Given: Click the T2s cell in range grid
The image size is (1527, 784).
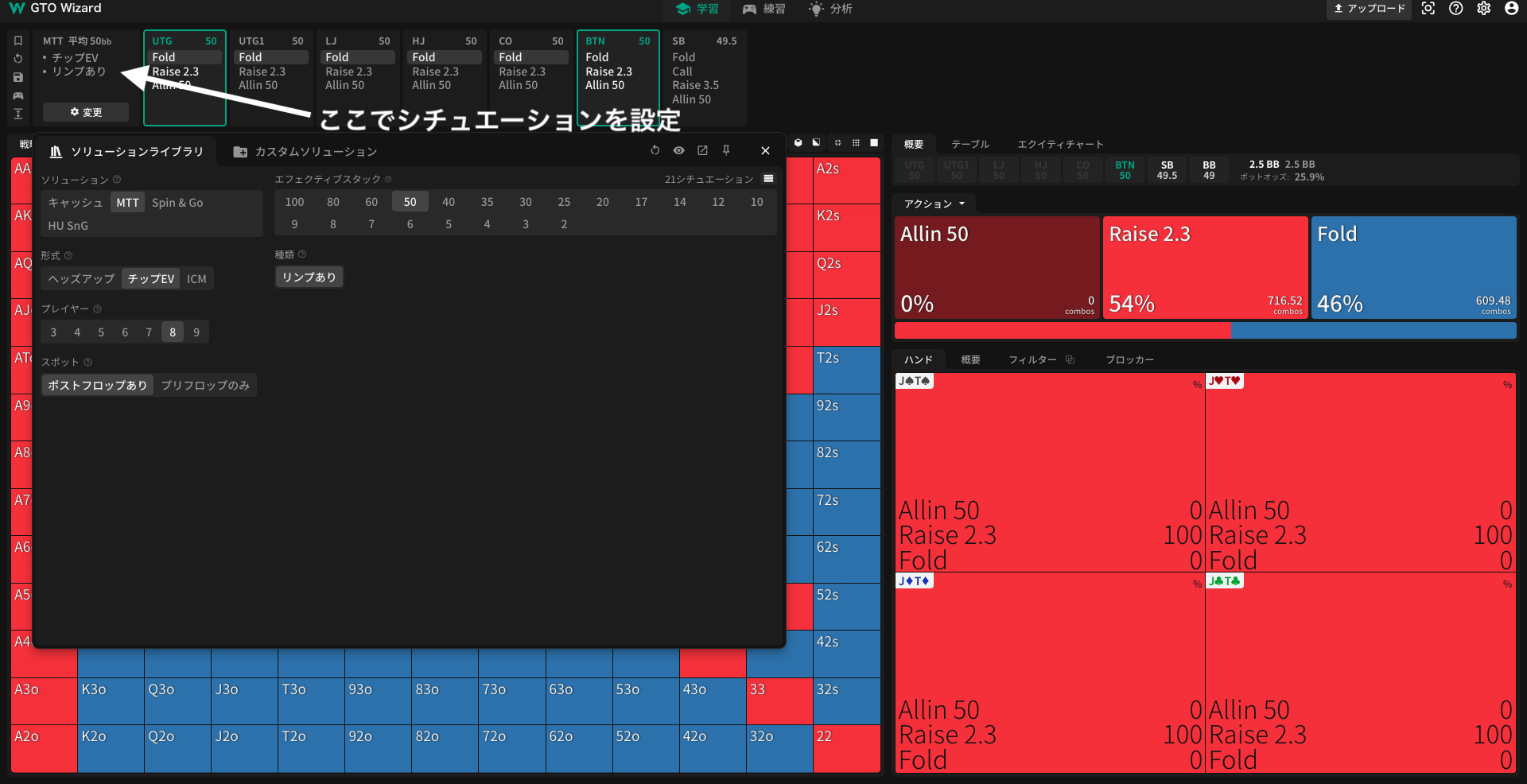Looking at the screenshot, I should (846, 370).
